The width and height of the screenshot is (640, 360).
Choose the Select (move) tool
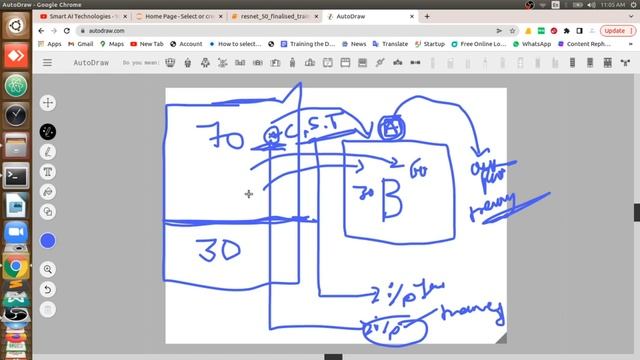[x=48, y=103]
